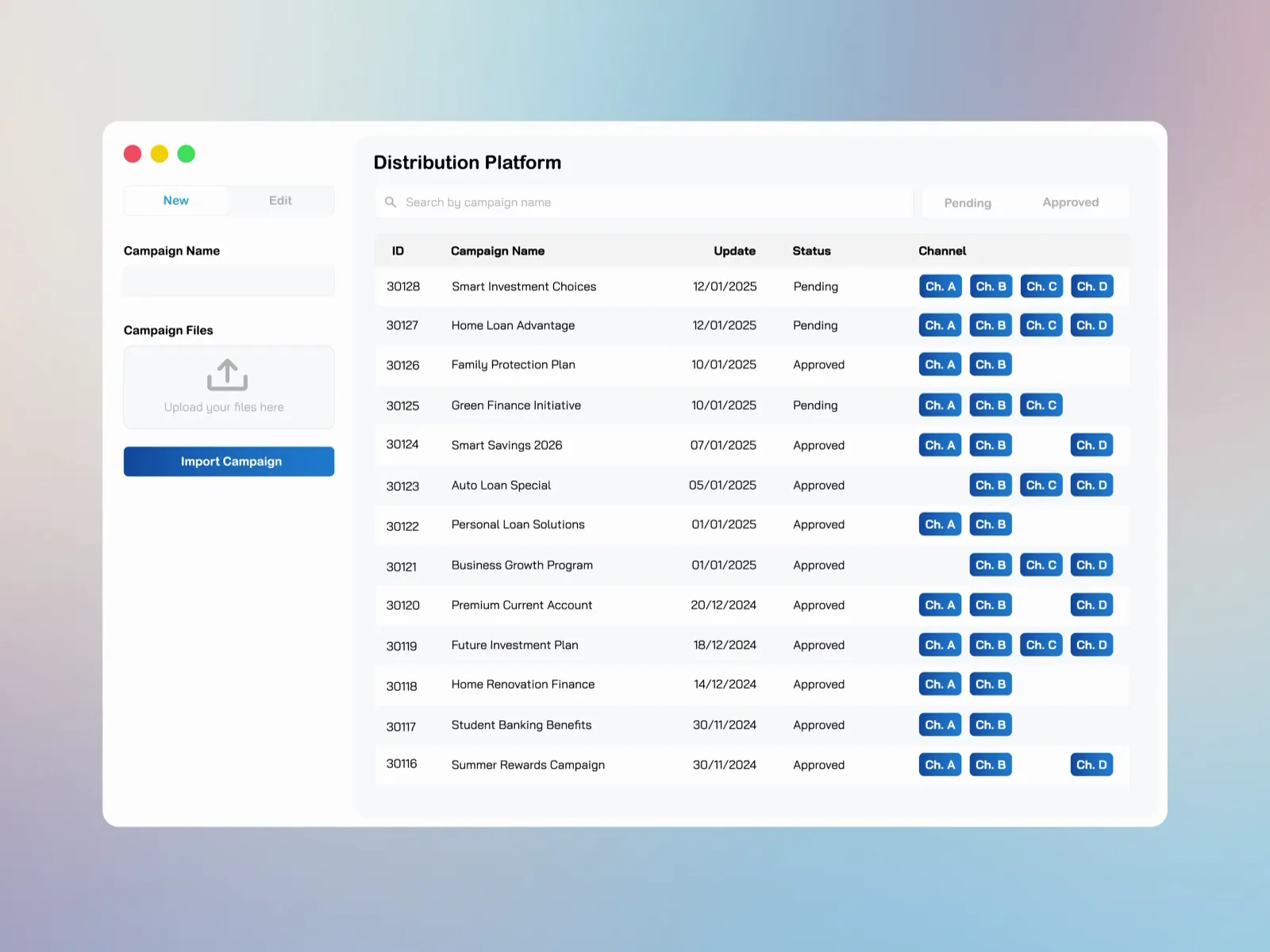Click the yellow minimize window dot
The height and width of the screenshot is (952, 1270).
point(160,154)
